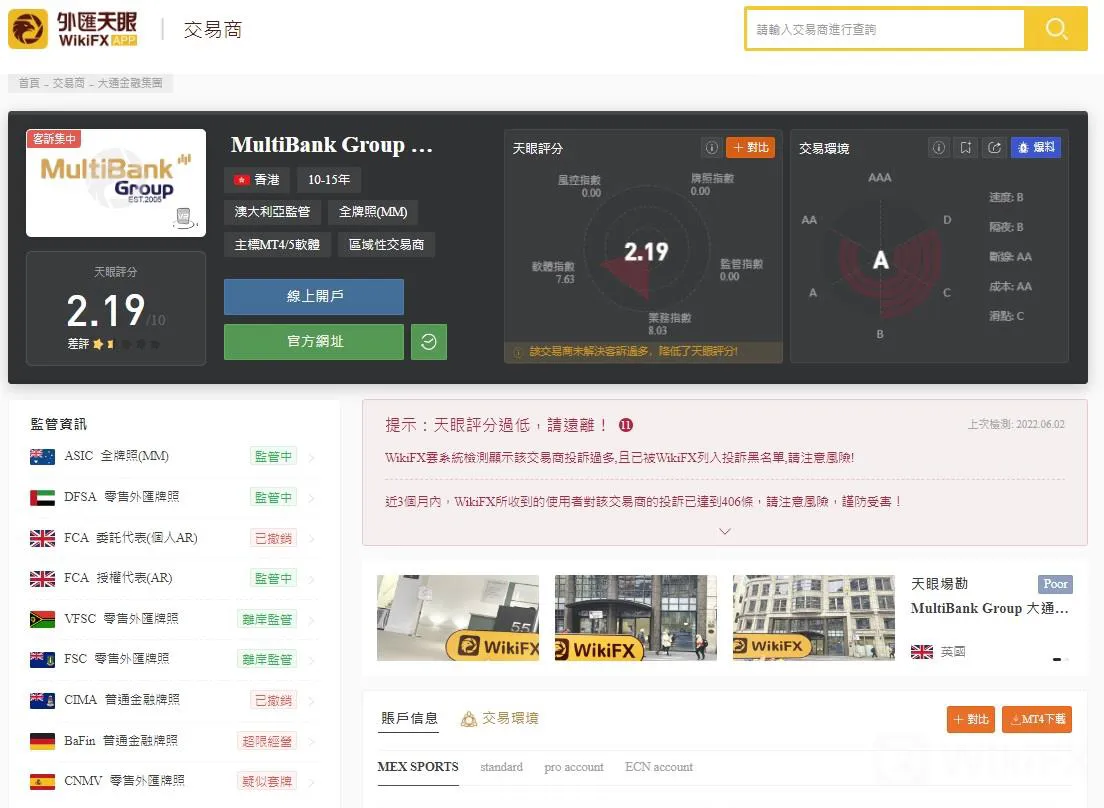The height and width of the screenshot is (808, 1104).
Task: Open the info icon in 天眼評分 panel
Action: click(x=711, y=147)
